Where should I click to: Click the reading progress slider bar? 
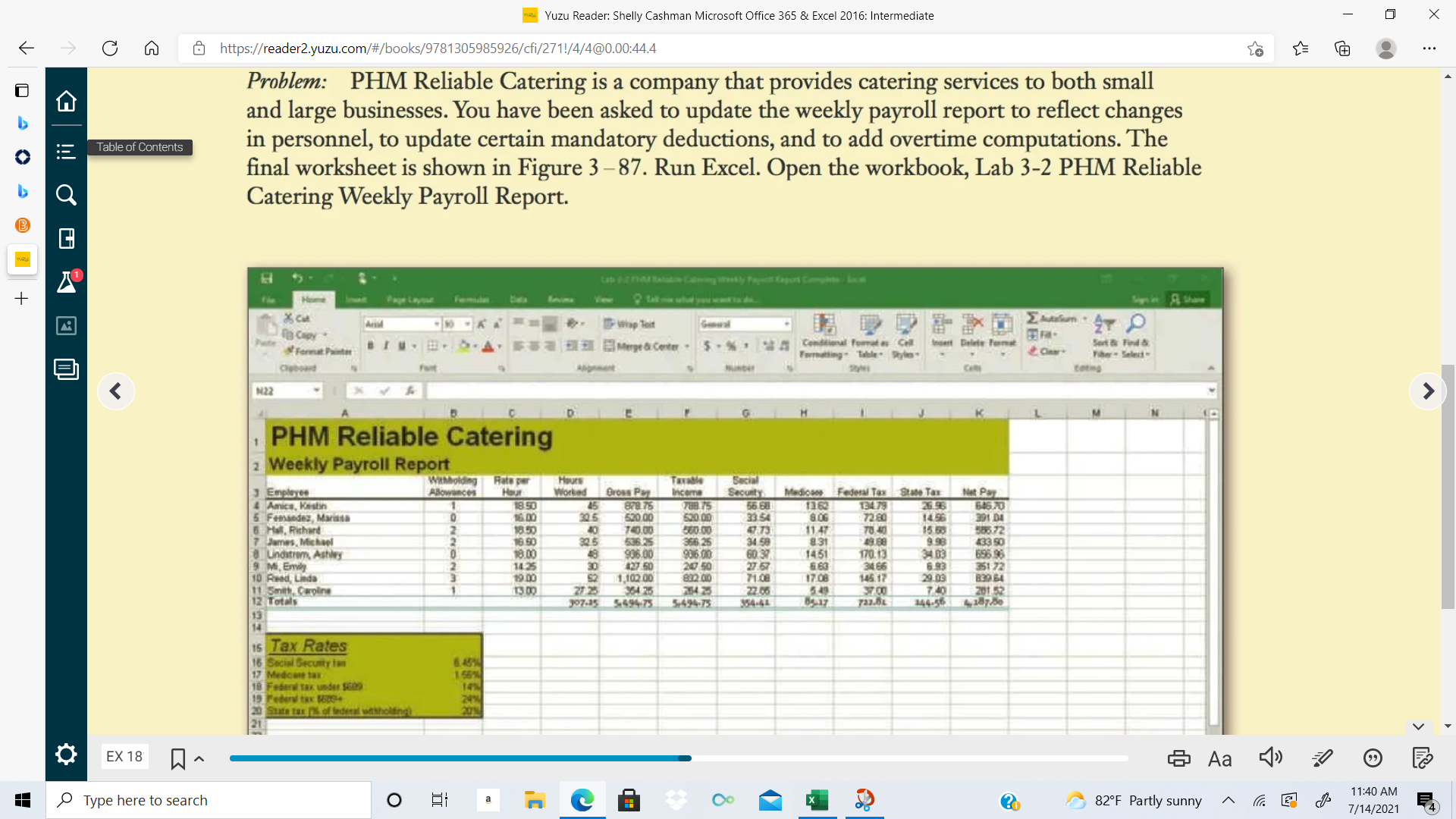(x=679, y=758)
